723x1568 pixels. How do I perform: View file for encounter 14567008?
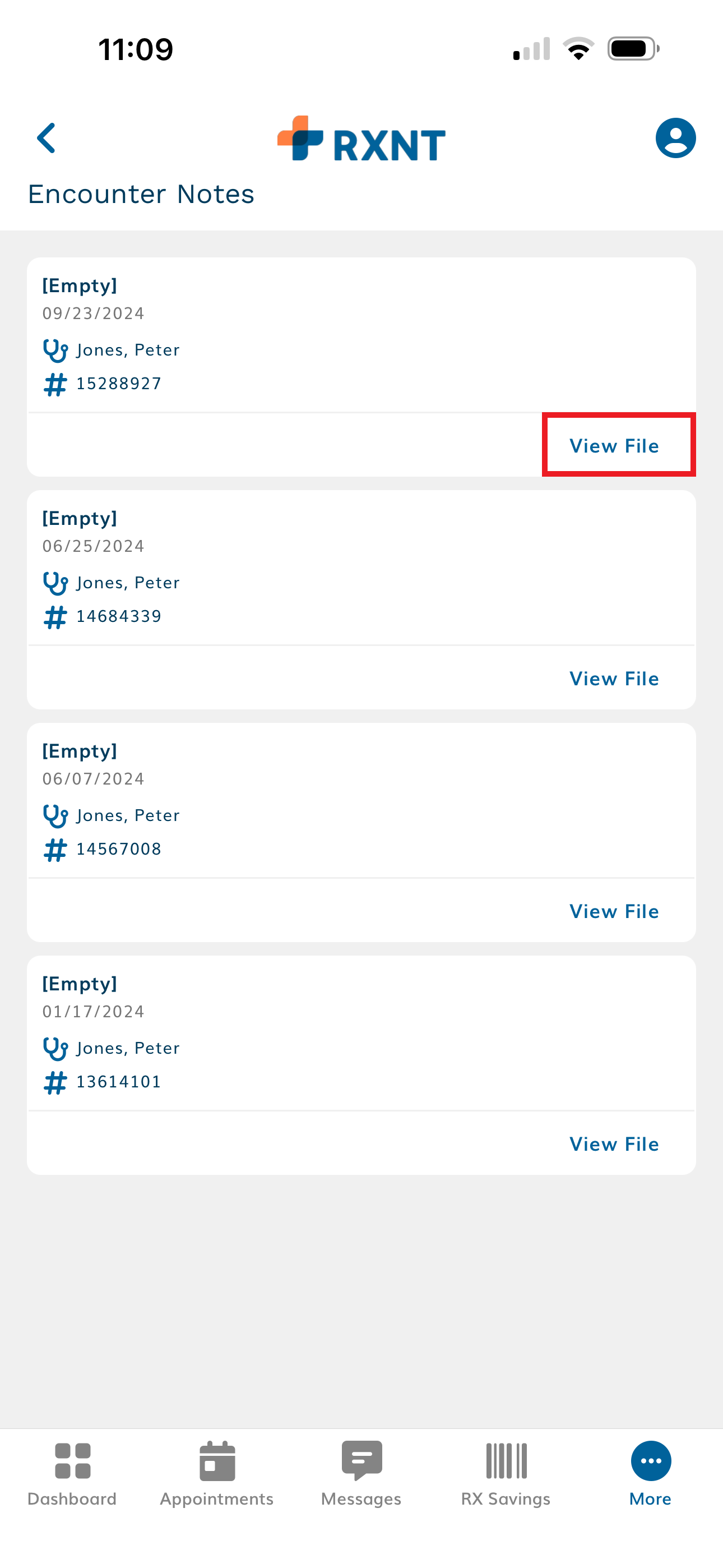614,911
